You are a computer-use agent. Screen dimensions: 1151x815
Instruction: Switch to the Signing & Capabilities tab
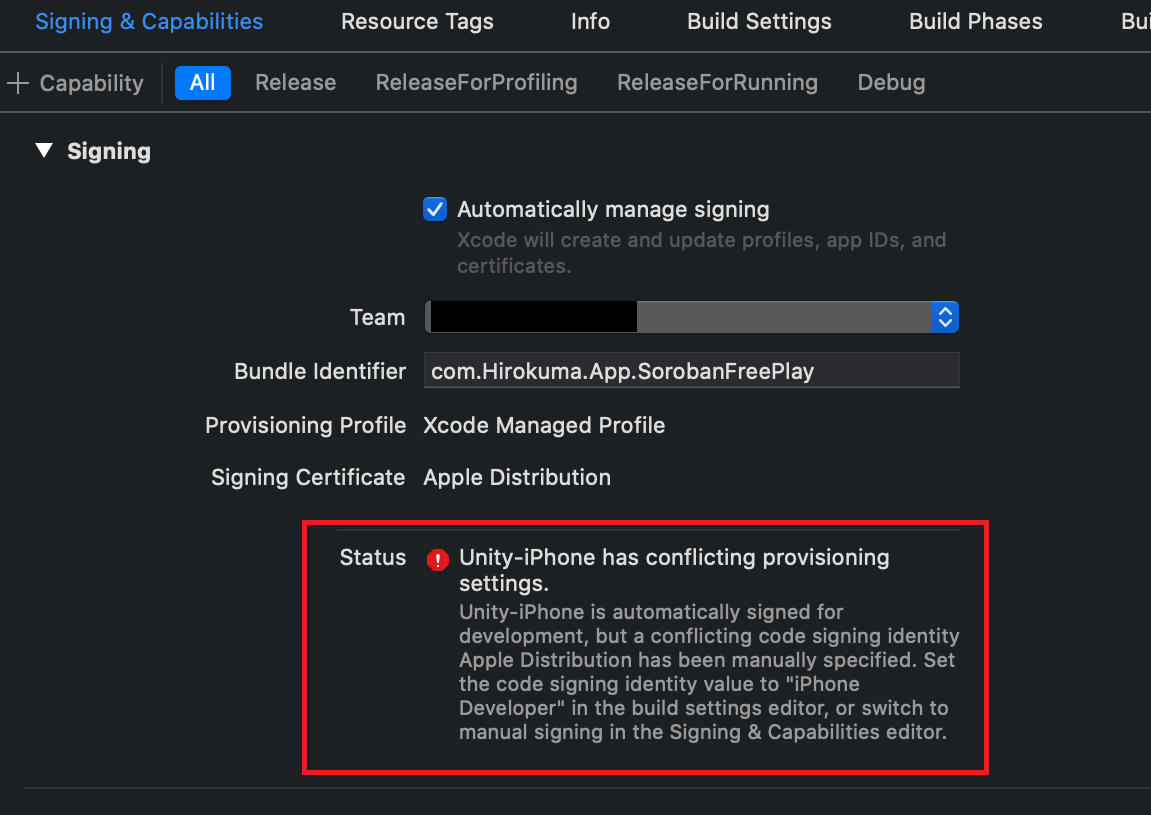[149, 22]
